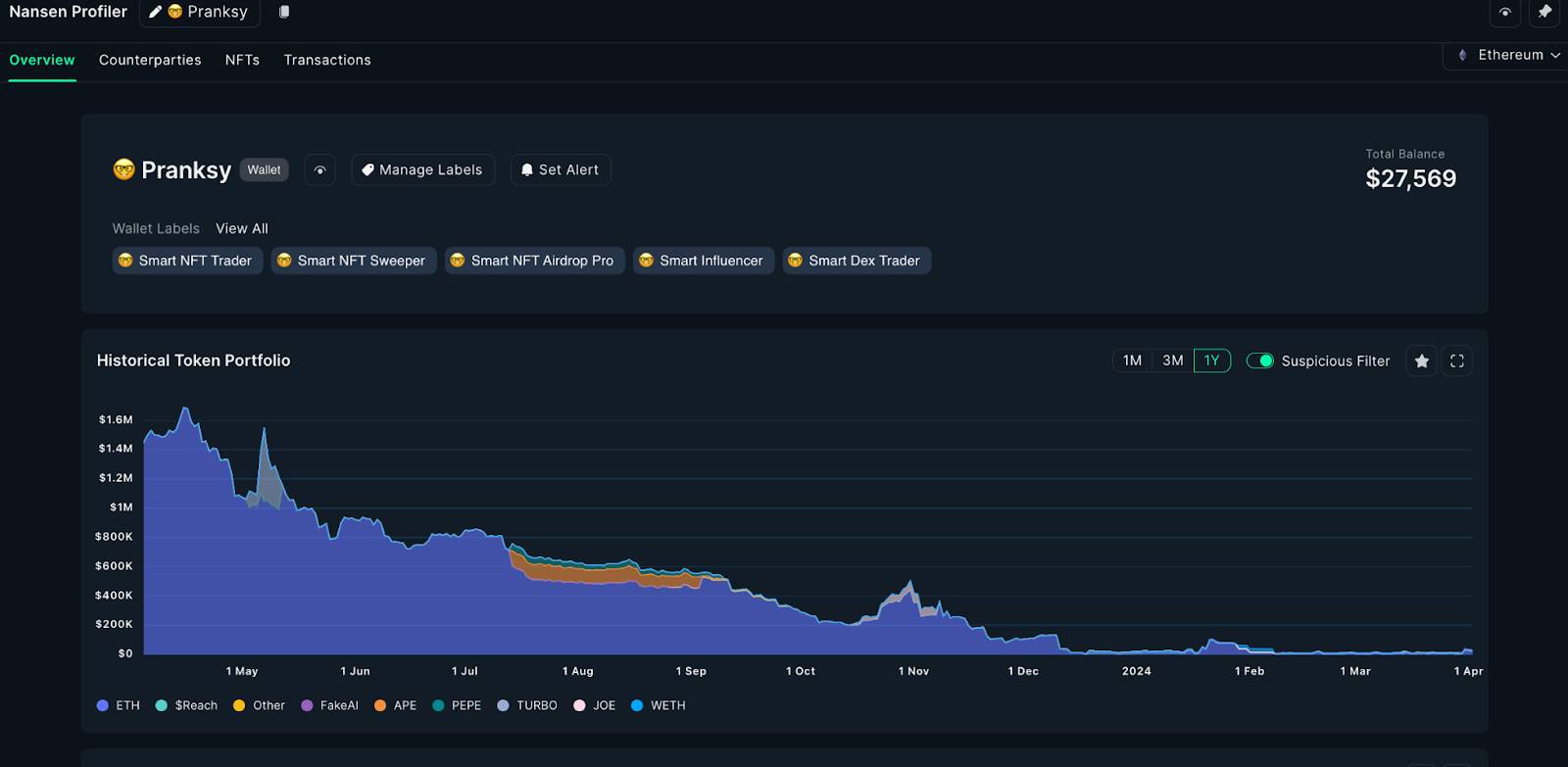Click the eye icon beside Wallet badge
Viewport: 1568px width, 767px height.
319,170
